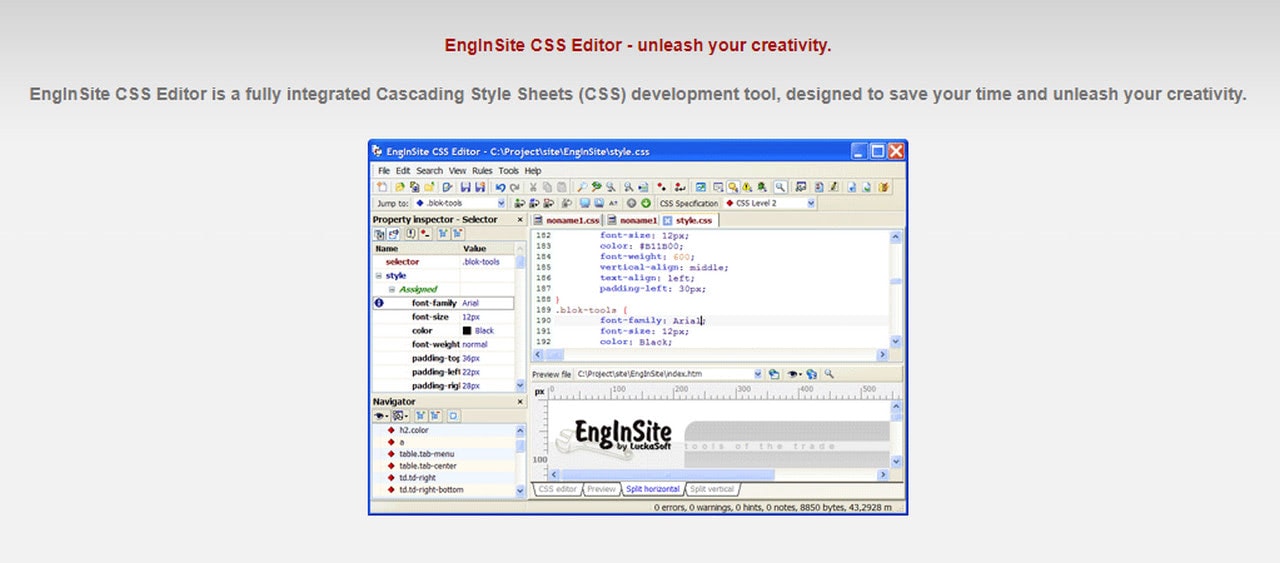Open the Tools menu
Viewport: 1280px width, 563px height.
click(x=509, y=171)
